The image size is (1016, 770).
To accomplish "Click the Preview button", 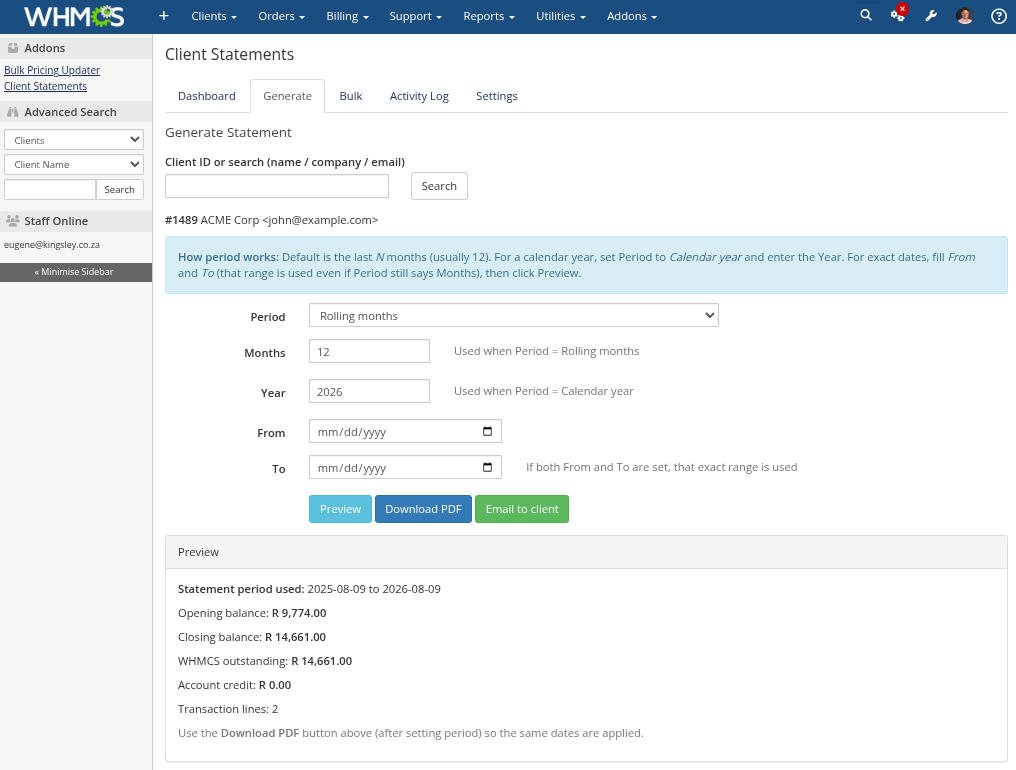I will [x=340, y=509].
